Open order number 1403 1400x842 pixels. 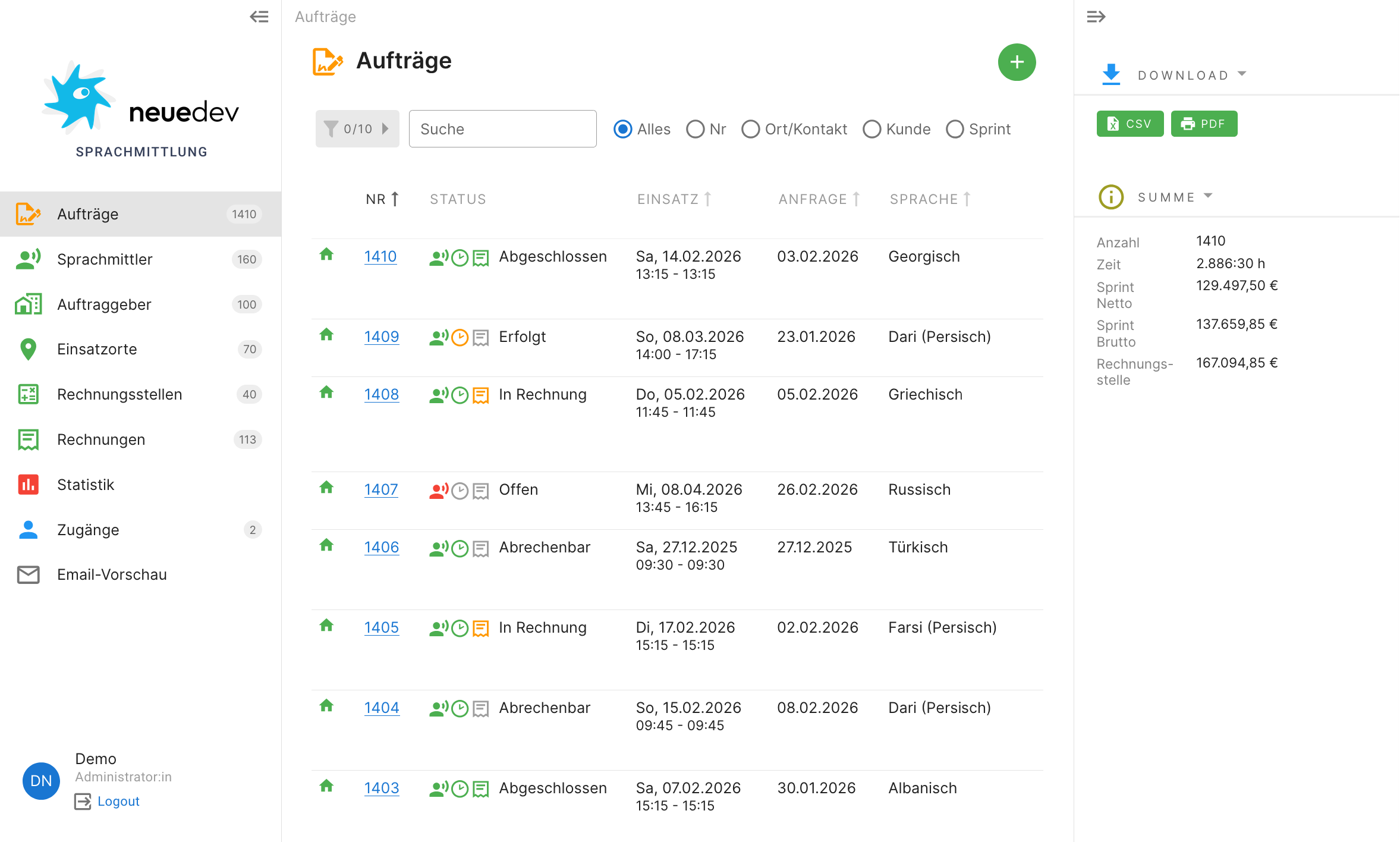pyautogui.click(x=382, y=788)
